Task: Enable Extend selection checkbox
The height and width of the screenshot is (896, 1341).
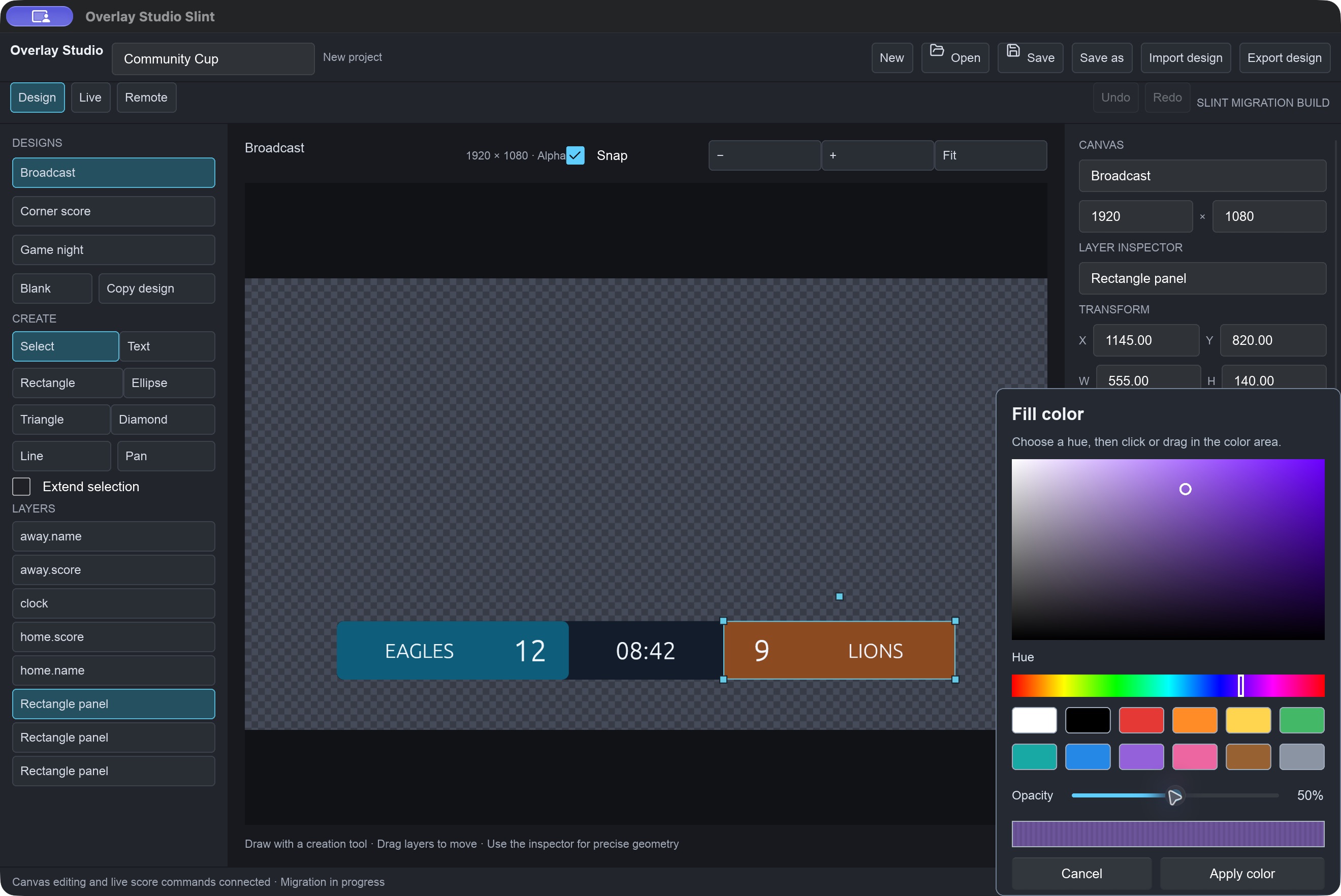Action: pyautogui.click(x=22, y=487)
